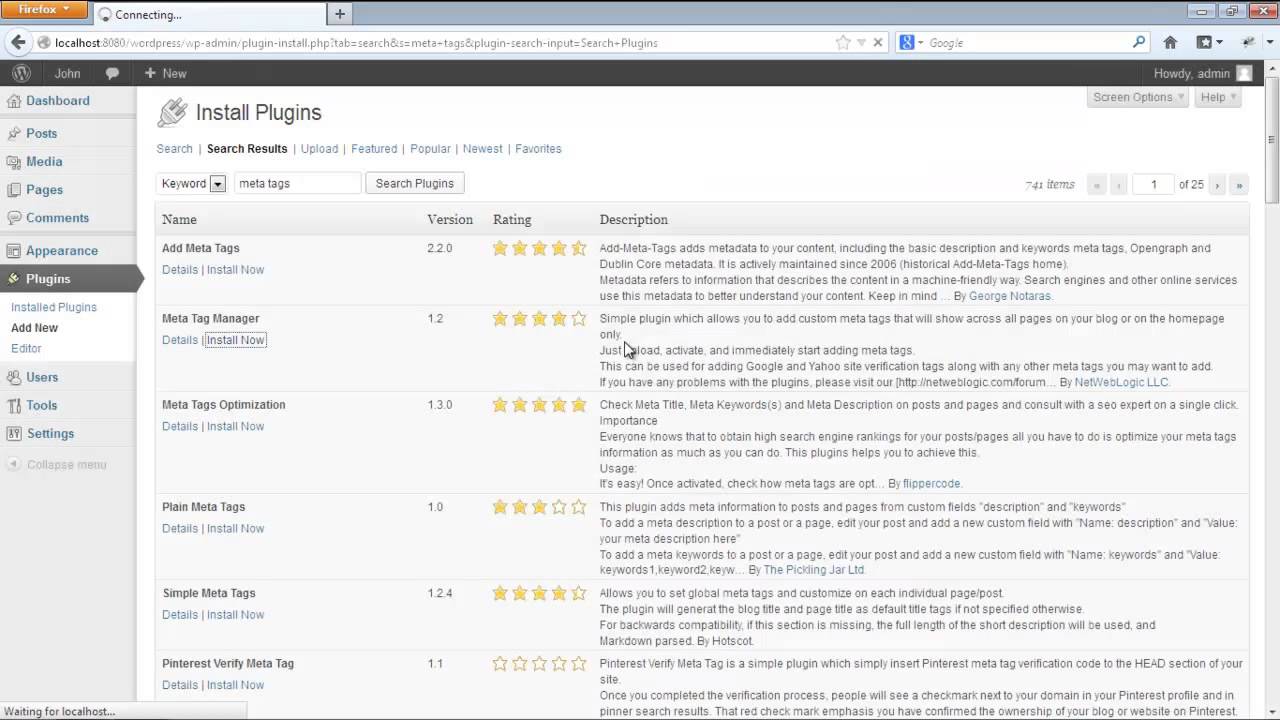1280x720 pixels.
Task: Expand the Help panel
Action: click(x=1219, y=97)
